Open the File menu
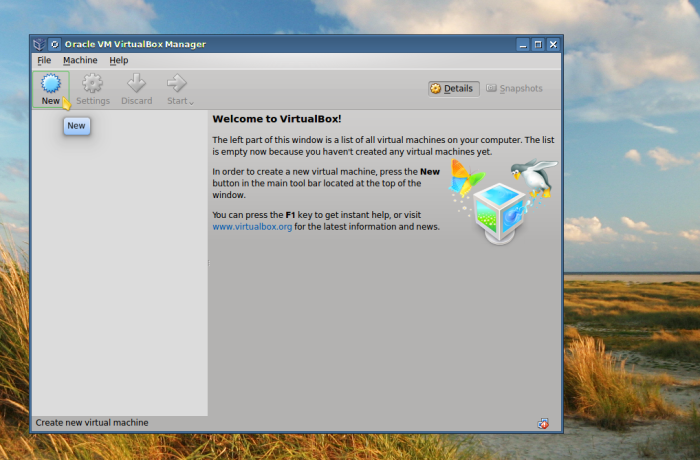Screen dimensions: 700x460 pyautogui.click(x=44, y=60)
